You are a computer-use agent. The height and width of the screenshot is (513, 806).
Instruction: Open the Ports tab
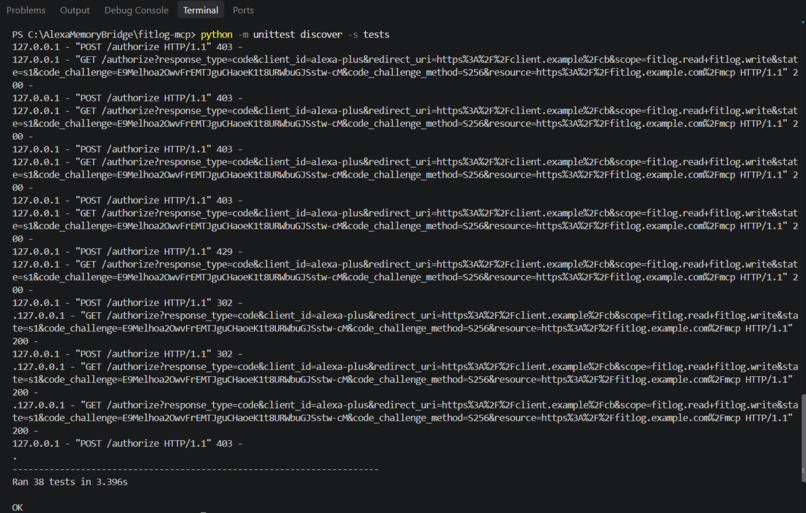[x=243, y=10]
